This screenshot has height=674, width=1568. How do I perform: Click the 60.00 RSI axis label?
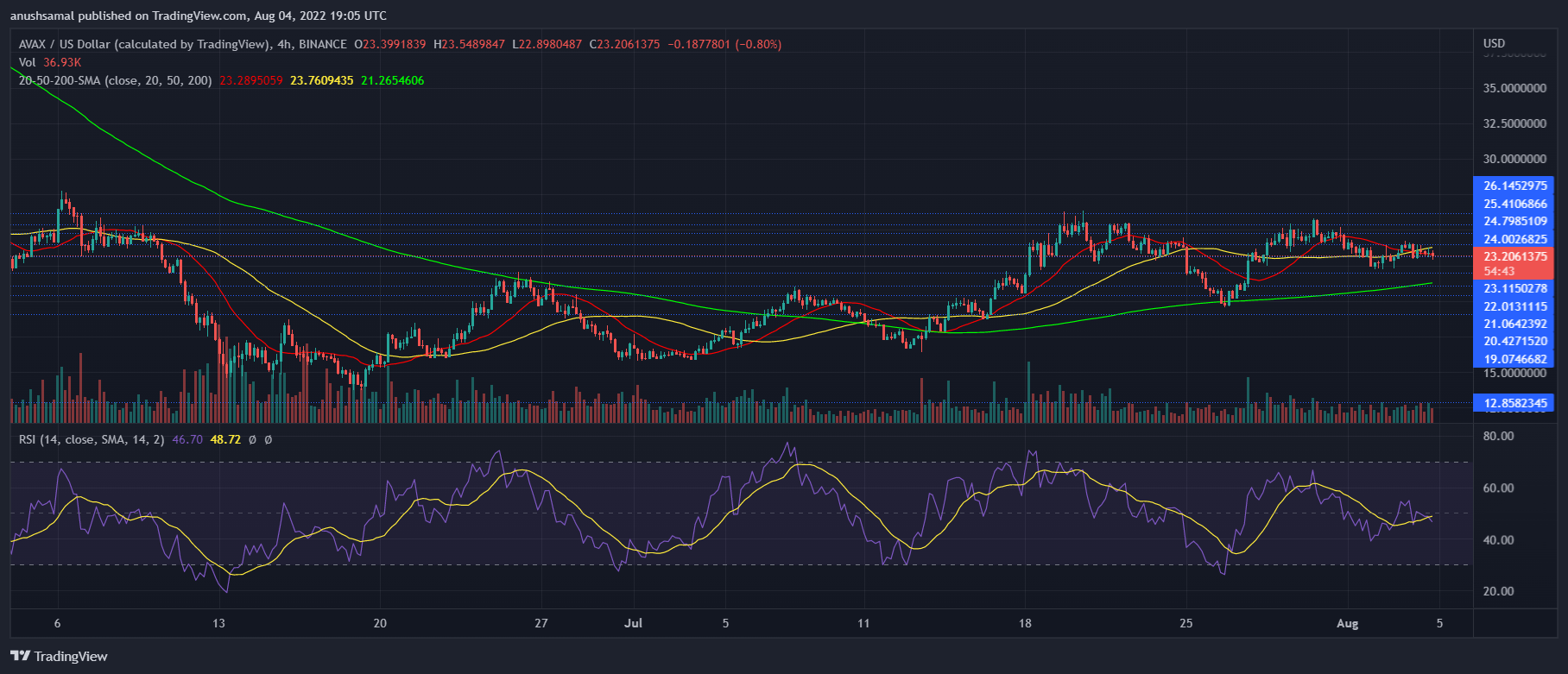click(x=1498, y=488)
